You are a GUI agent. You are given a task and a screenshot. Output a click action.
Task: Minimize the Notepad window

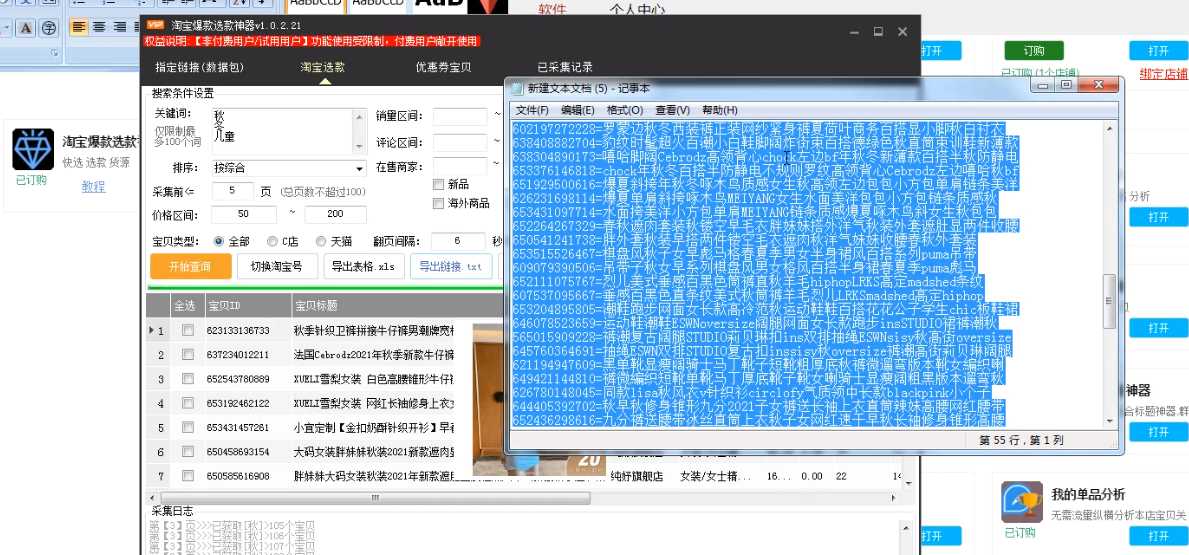click(x=1044, y=85)
